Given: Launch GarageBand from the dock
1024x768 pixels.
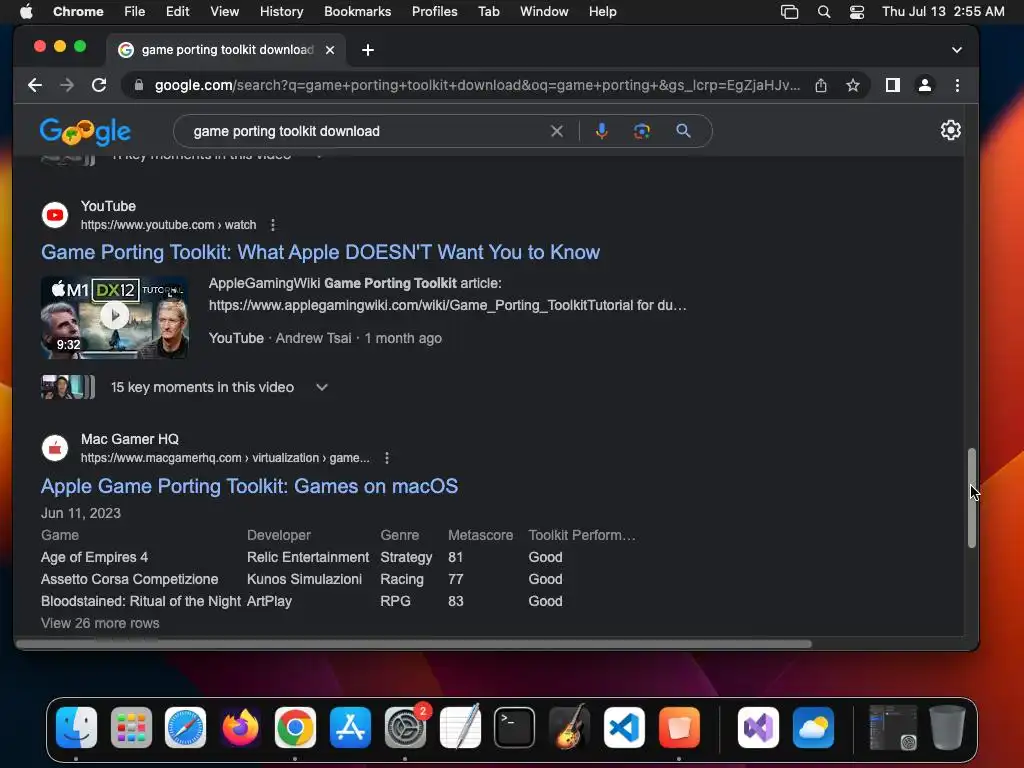Looking at the screenshot, I should tap(569, 728).
